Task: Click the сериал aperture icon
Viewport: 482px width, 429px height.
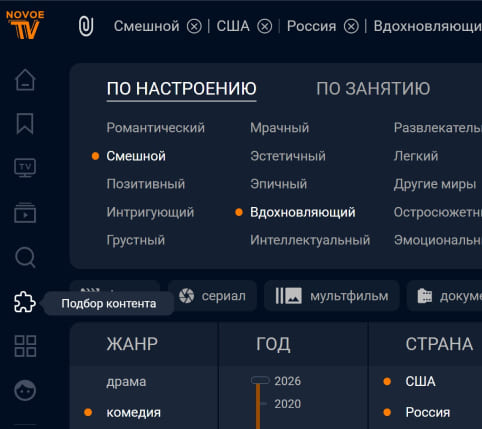Action: tap(186, 296)
